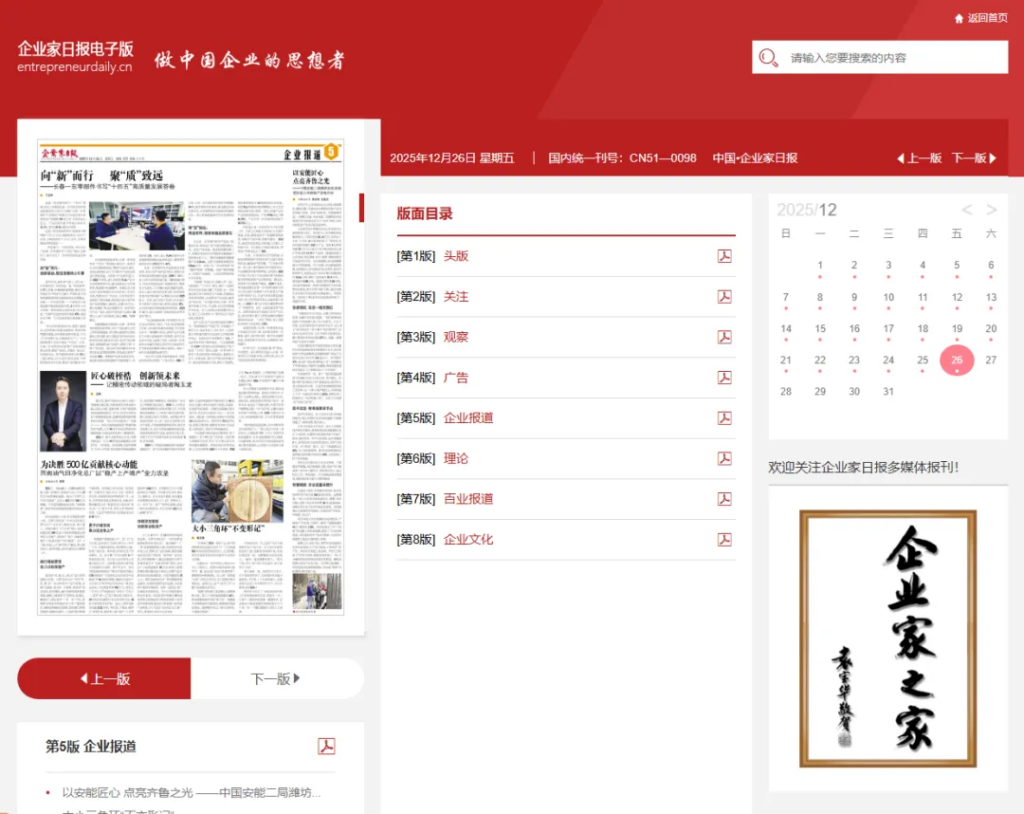Download PDF of 第1版 头版
The width and height of the screenshot is (1024, 814).
724,256
